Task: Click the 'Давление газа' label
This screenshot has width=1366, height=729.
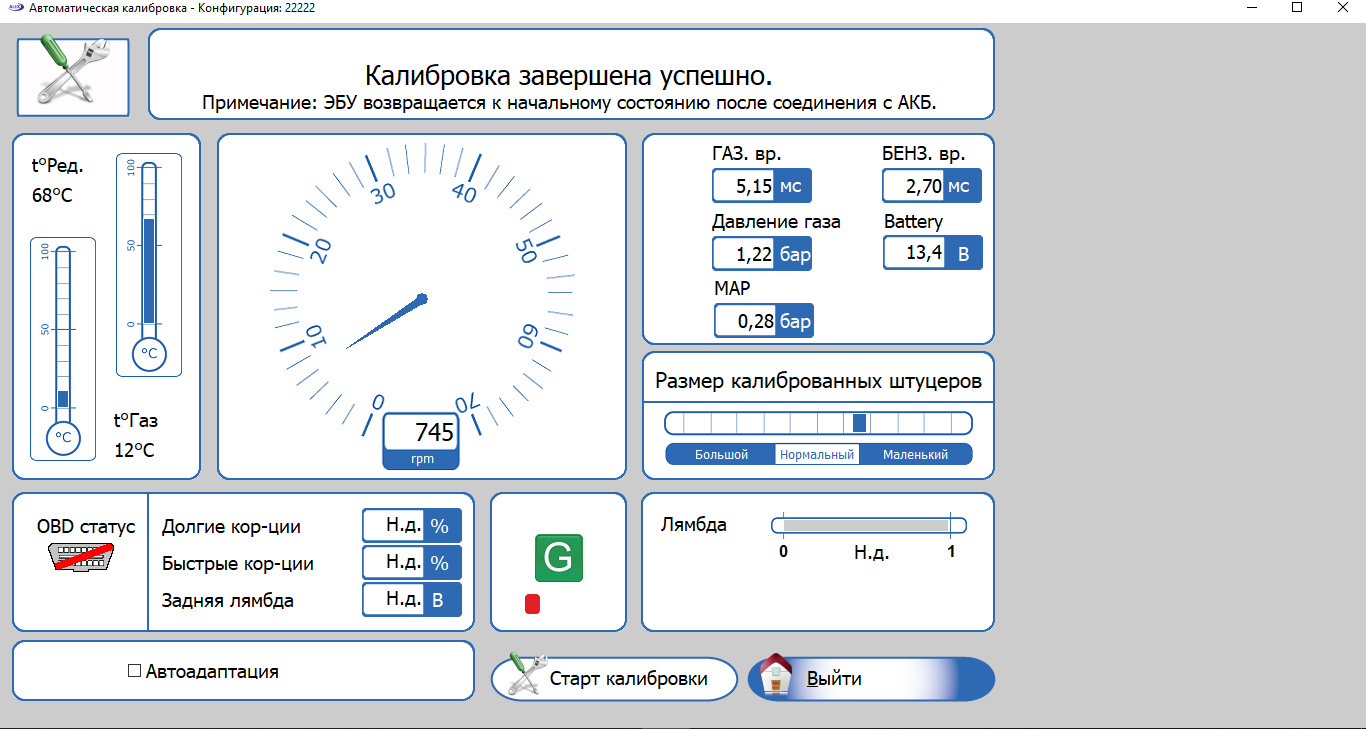Action: click(x=776, y=221)
